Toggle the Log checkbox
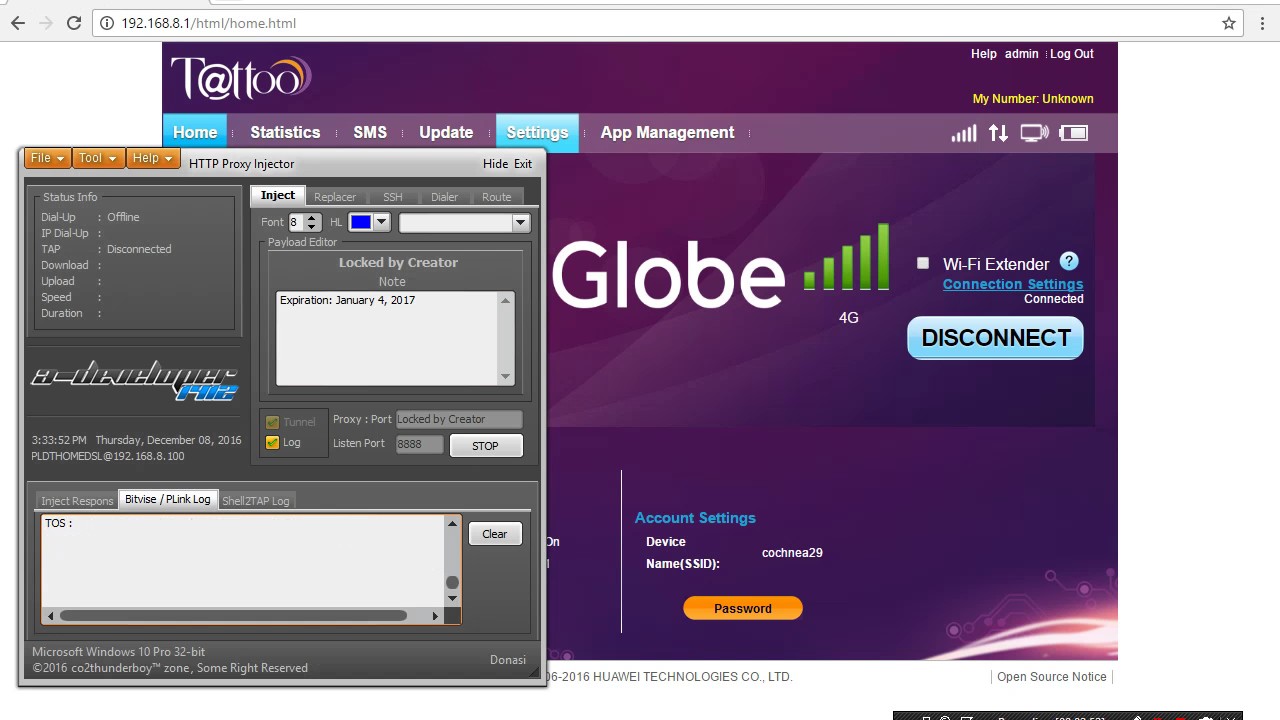Screen dimensions: 1280x720 pyautogui.click(x=272, y=443)
